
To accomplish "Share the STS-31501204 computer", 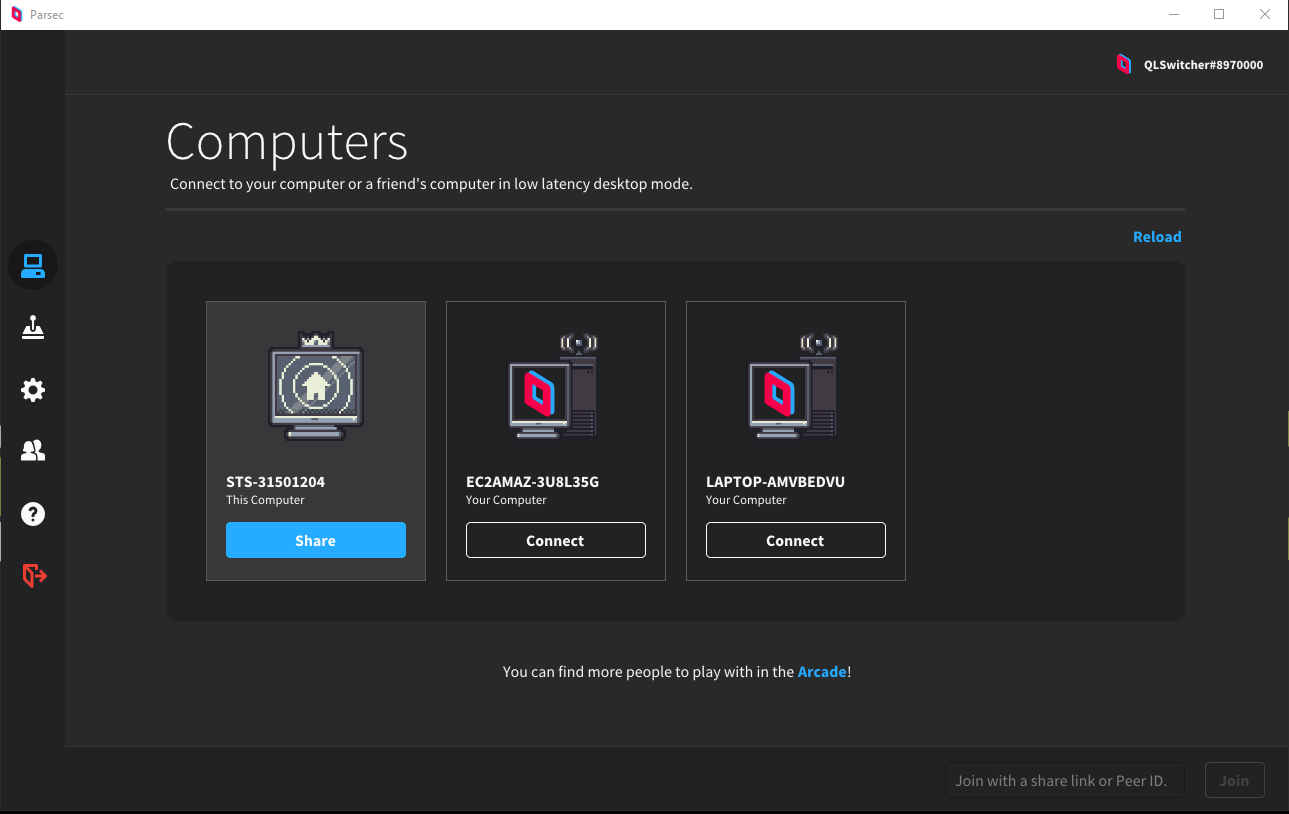I will point(316,540).
